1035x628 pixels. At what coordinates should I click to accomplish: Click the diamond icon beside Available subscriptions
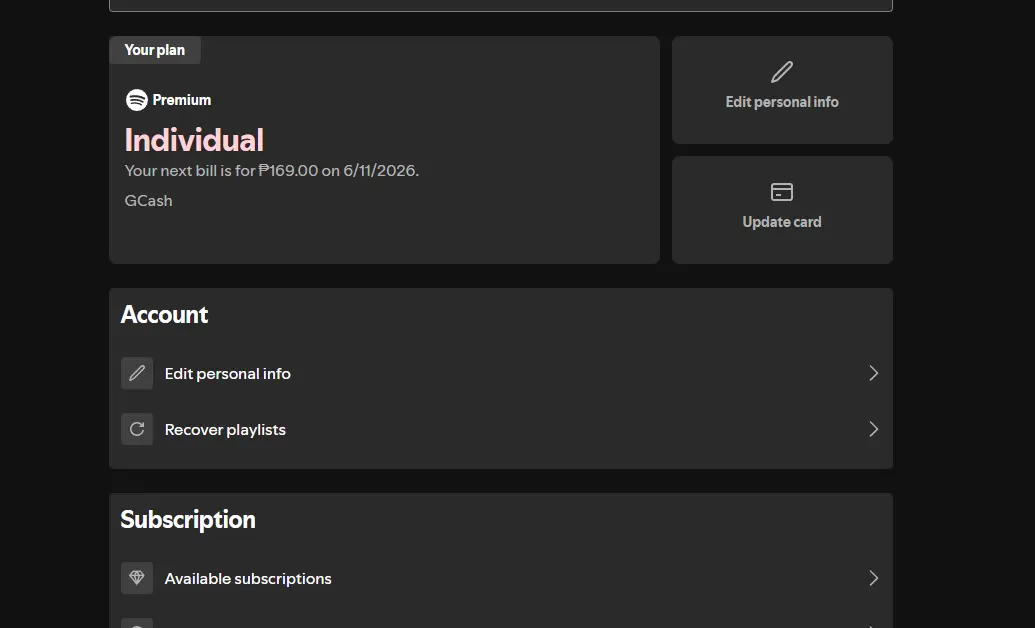pyautogui.click(x=137, y=578)
